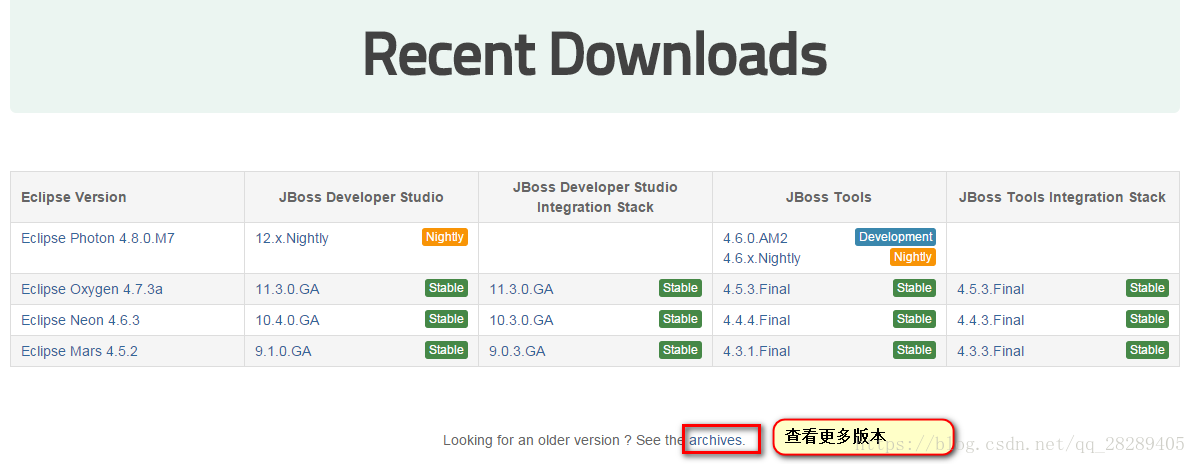Viewport: 1196px width, 464px height.
Task: Click the Stable badge beside 9.1.0.GA
Action: click(446, 350)
